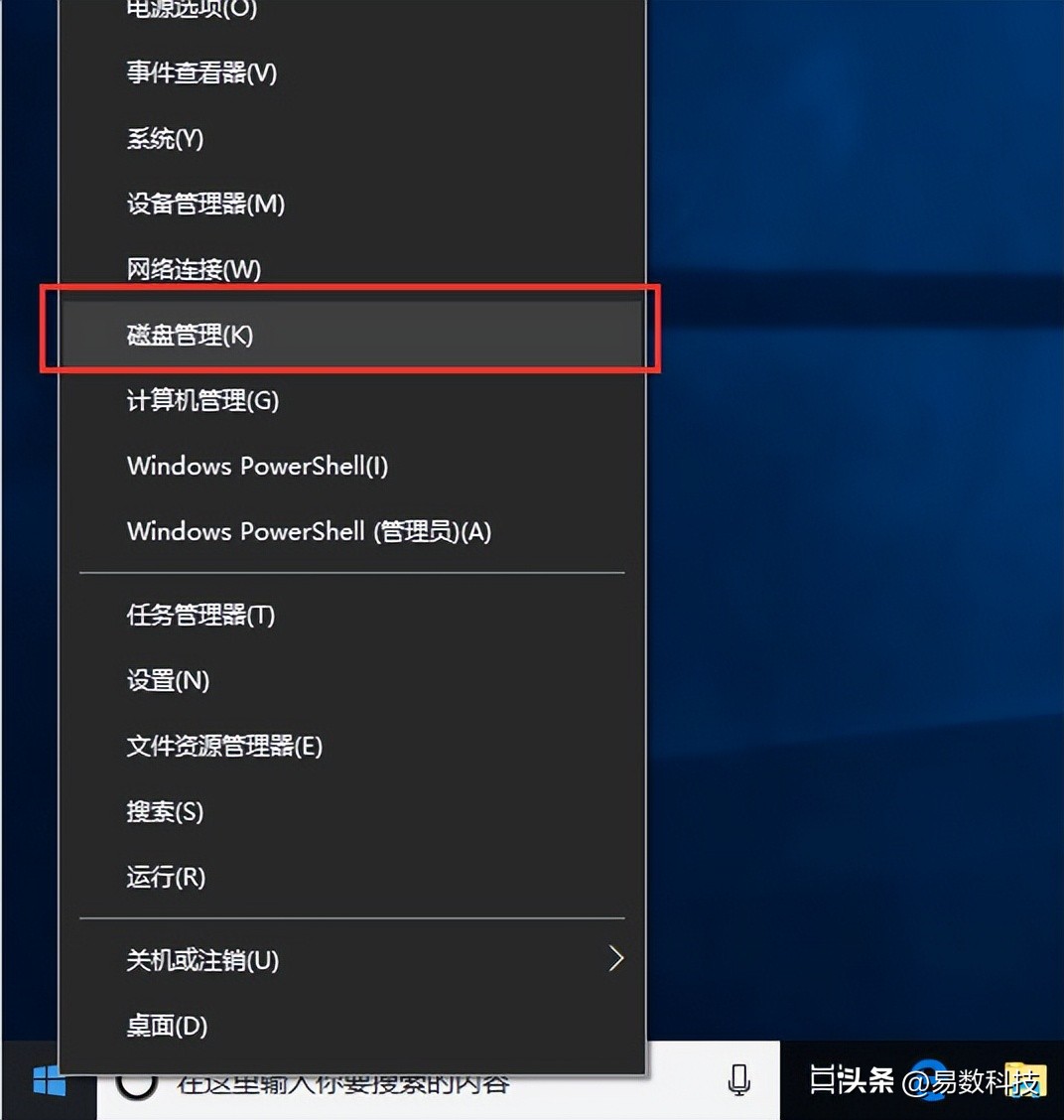The image size is (1064, 1120).
Task: Open 文件资源管理器(E) menu item
Action: tap(224, 747)
